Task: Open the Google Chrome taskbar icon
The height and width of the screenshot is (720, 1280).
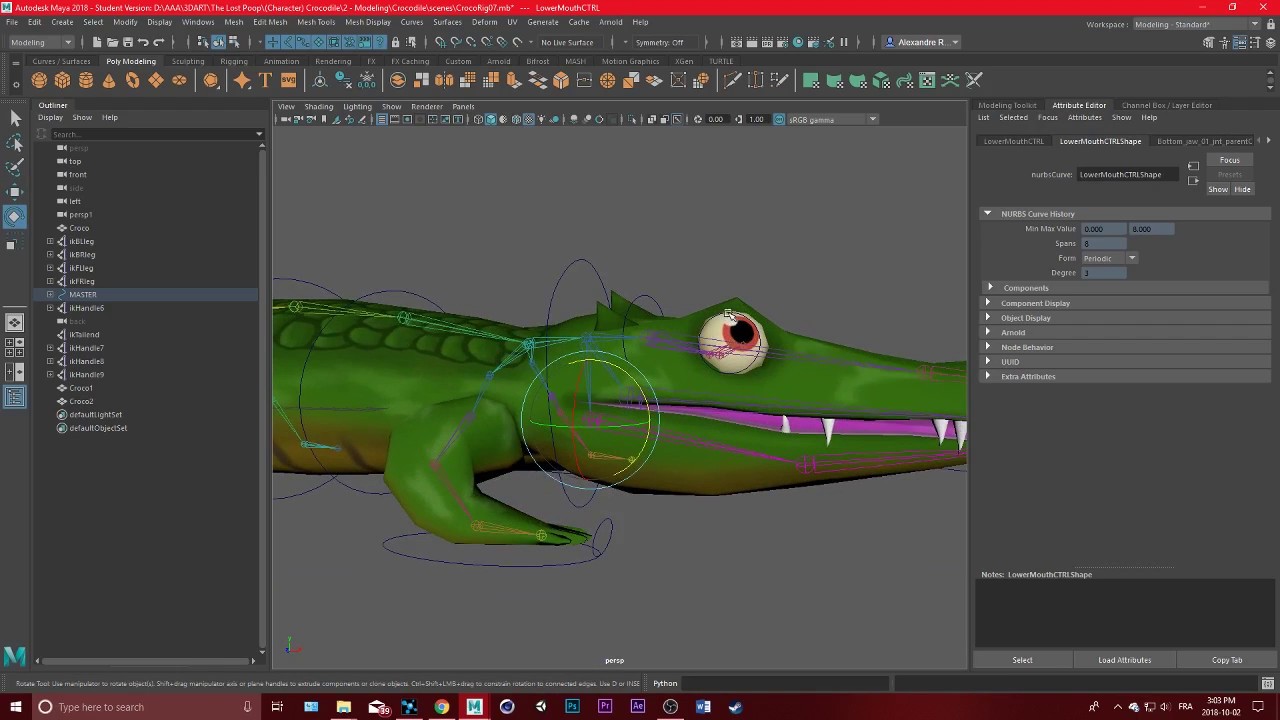Action: tap(441, 707)
